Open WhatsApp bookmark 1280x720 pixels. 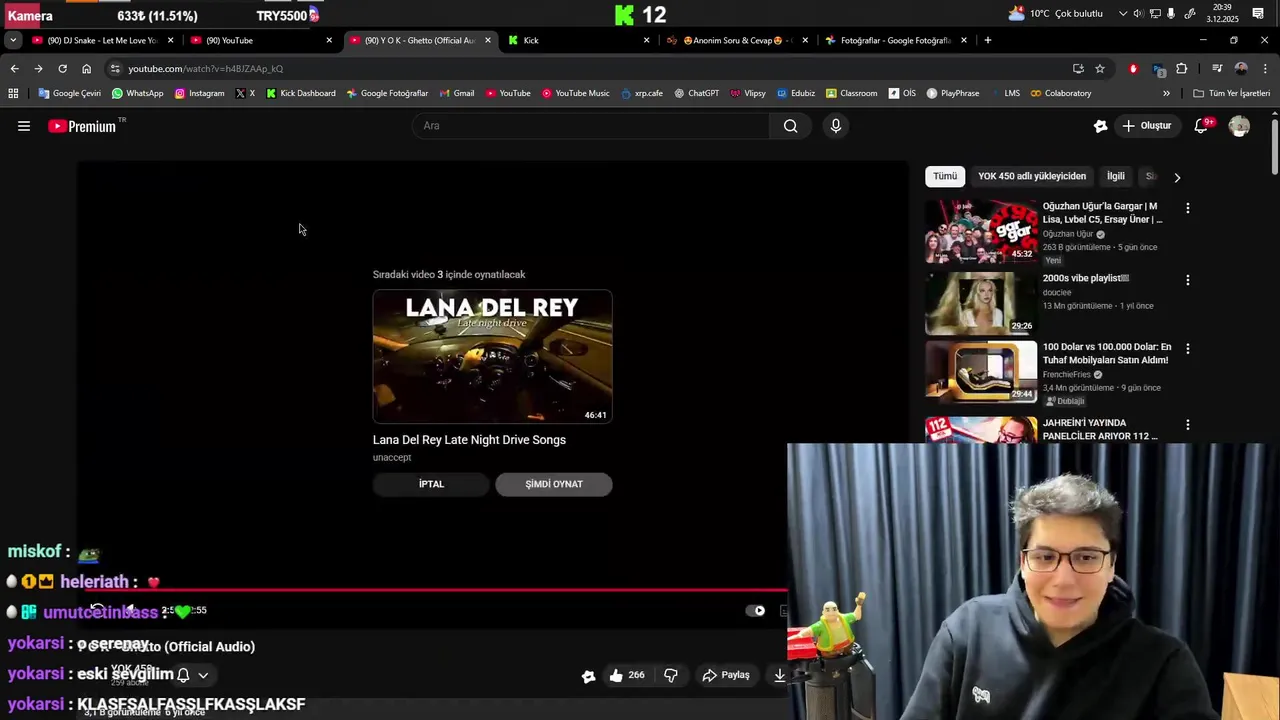(138, 93)
